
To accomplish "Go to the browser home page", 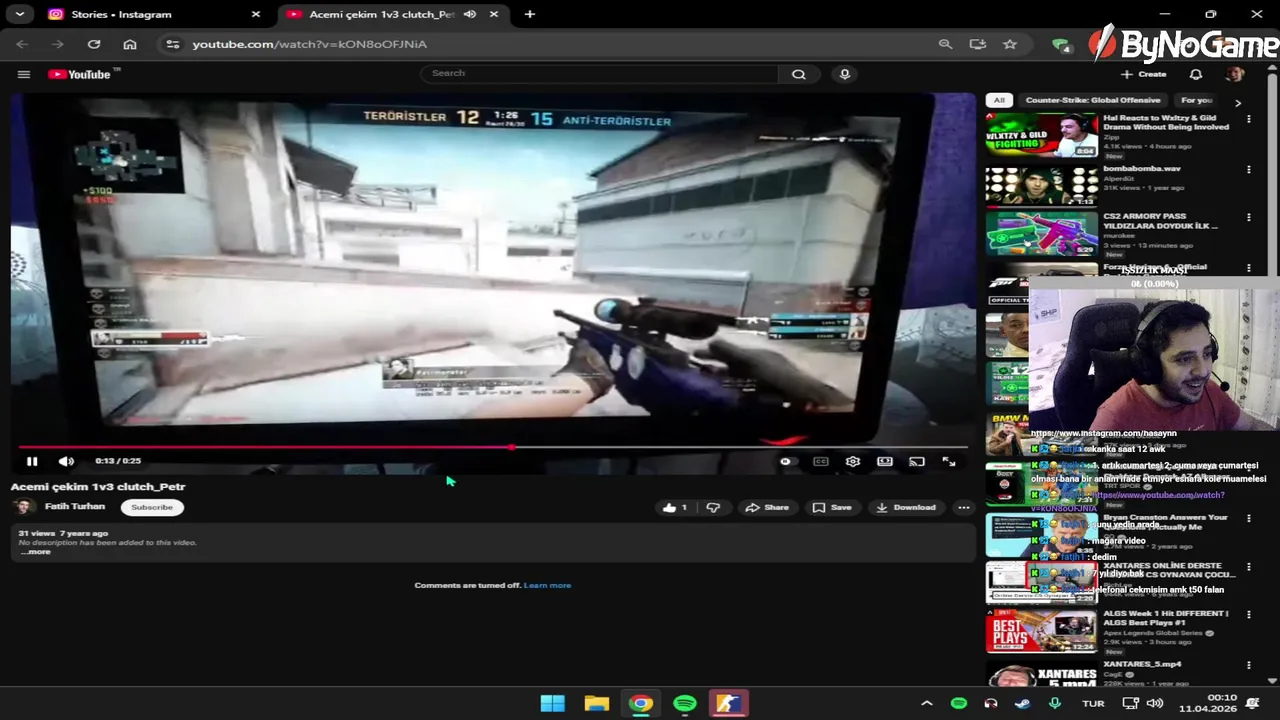I will coord(130,44).
